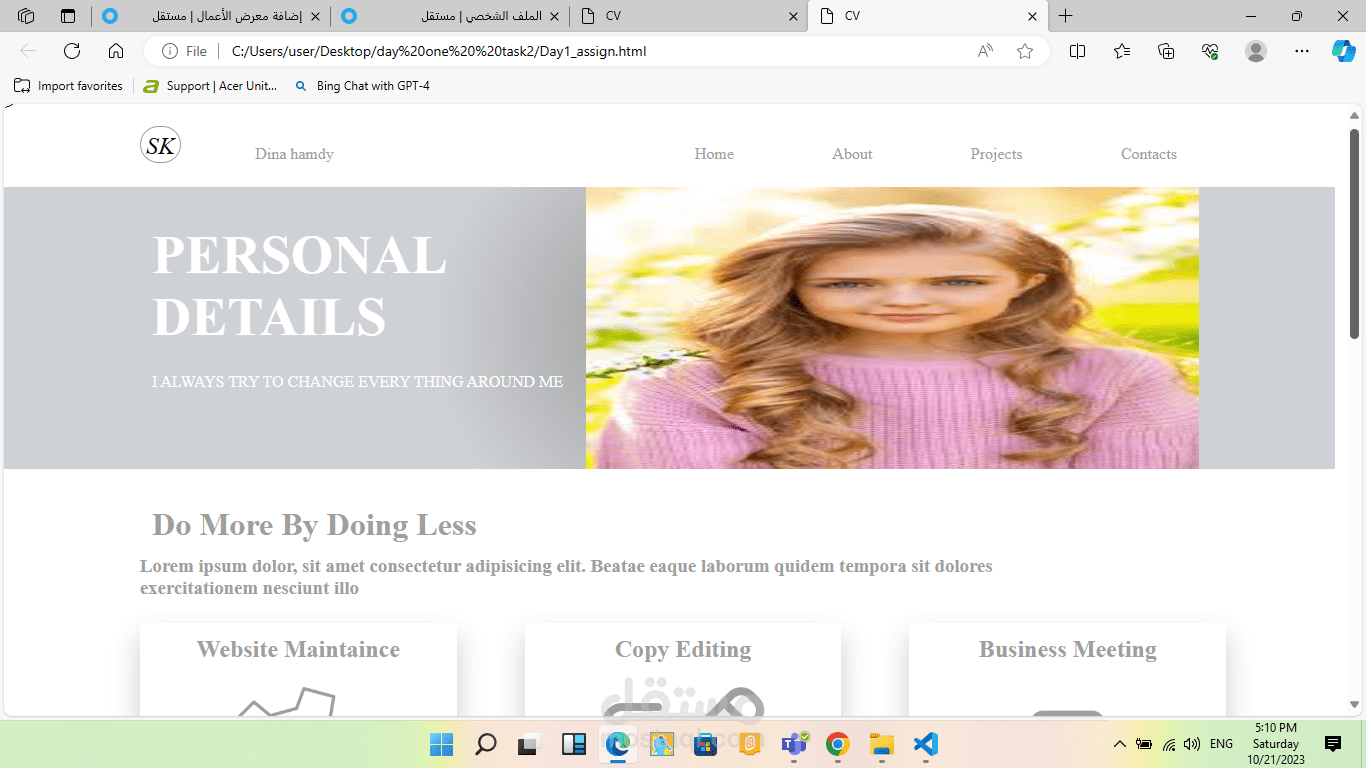Open the Wi-Fi network tray icon
The image size is (1366, 768).
click(x=1169, y=744)
